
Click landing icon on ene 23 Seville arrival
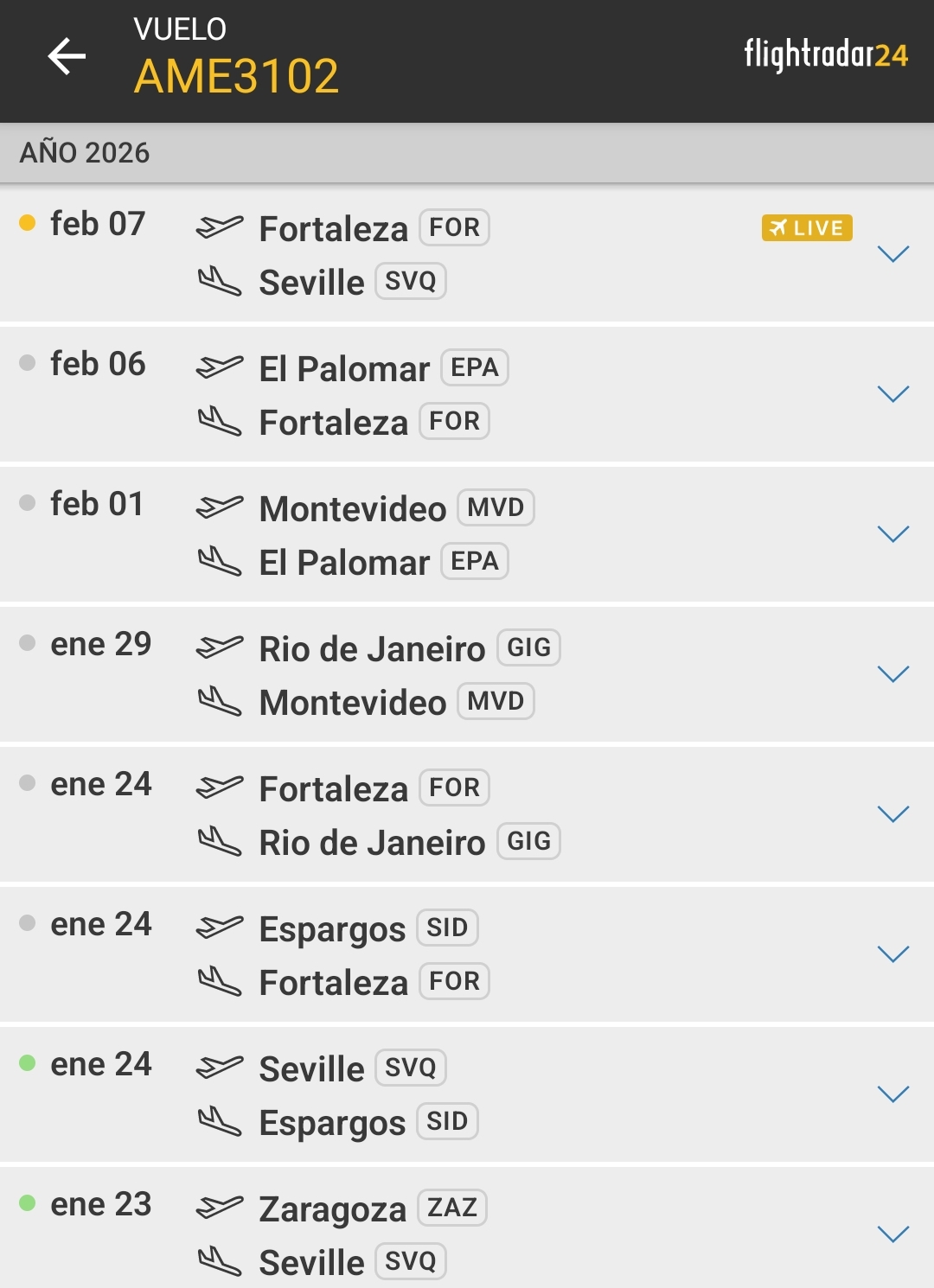point(220,1261)
